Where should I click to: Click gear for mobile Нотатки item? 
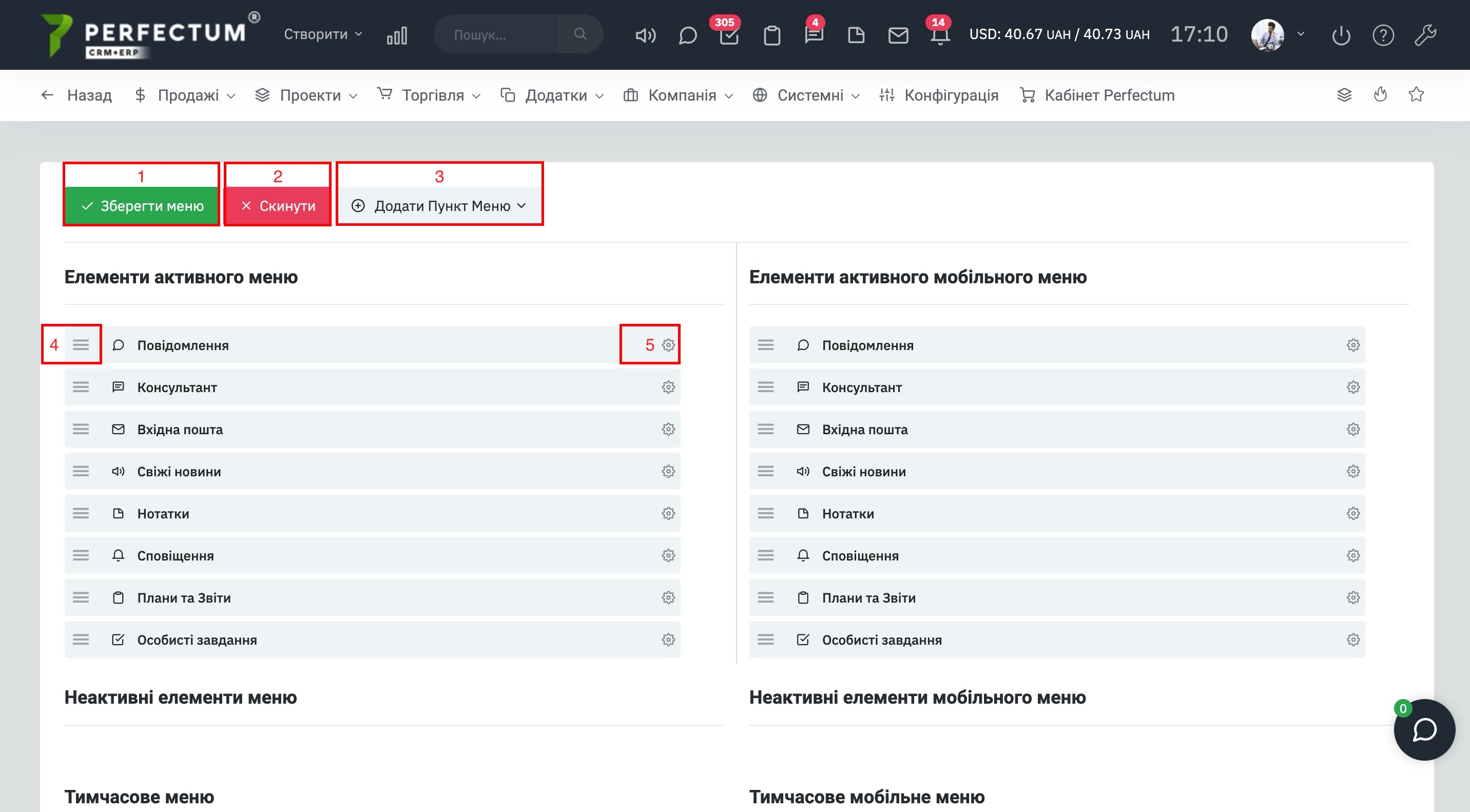click(1353, 514)
